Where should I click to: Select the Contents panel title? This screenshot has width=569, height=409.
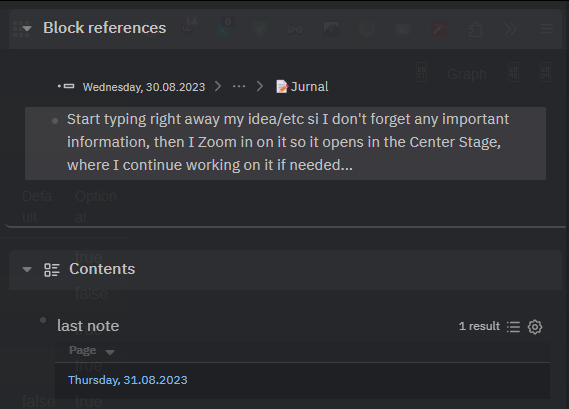(102, 269)
